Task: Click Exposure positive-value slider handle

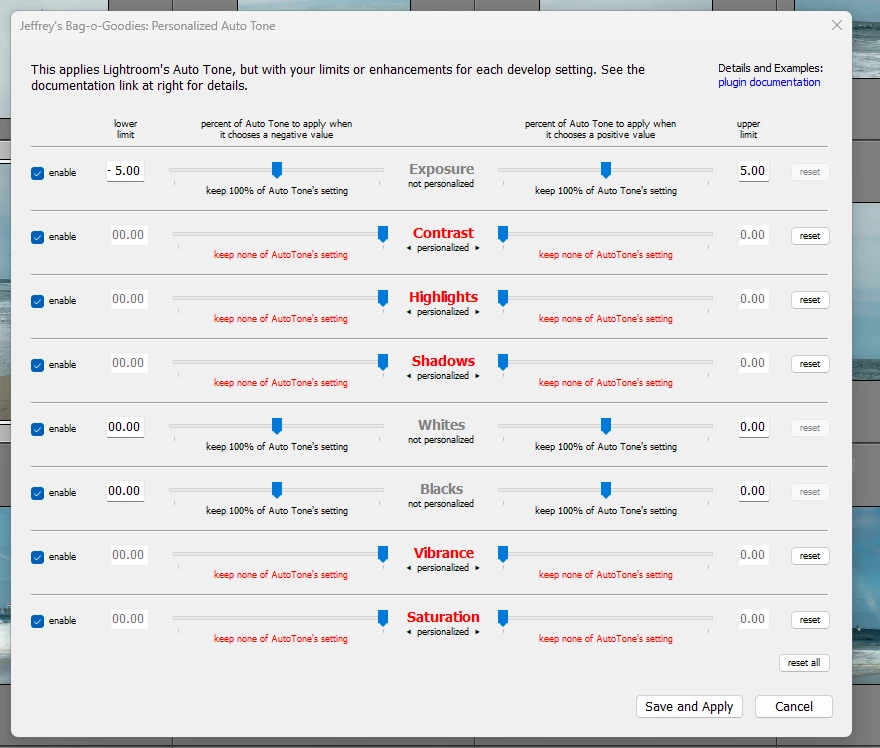Action: pyautogui.click(x=606, y=169)
